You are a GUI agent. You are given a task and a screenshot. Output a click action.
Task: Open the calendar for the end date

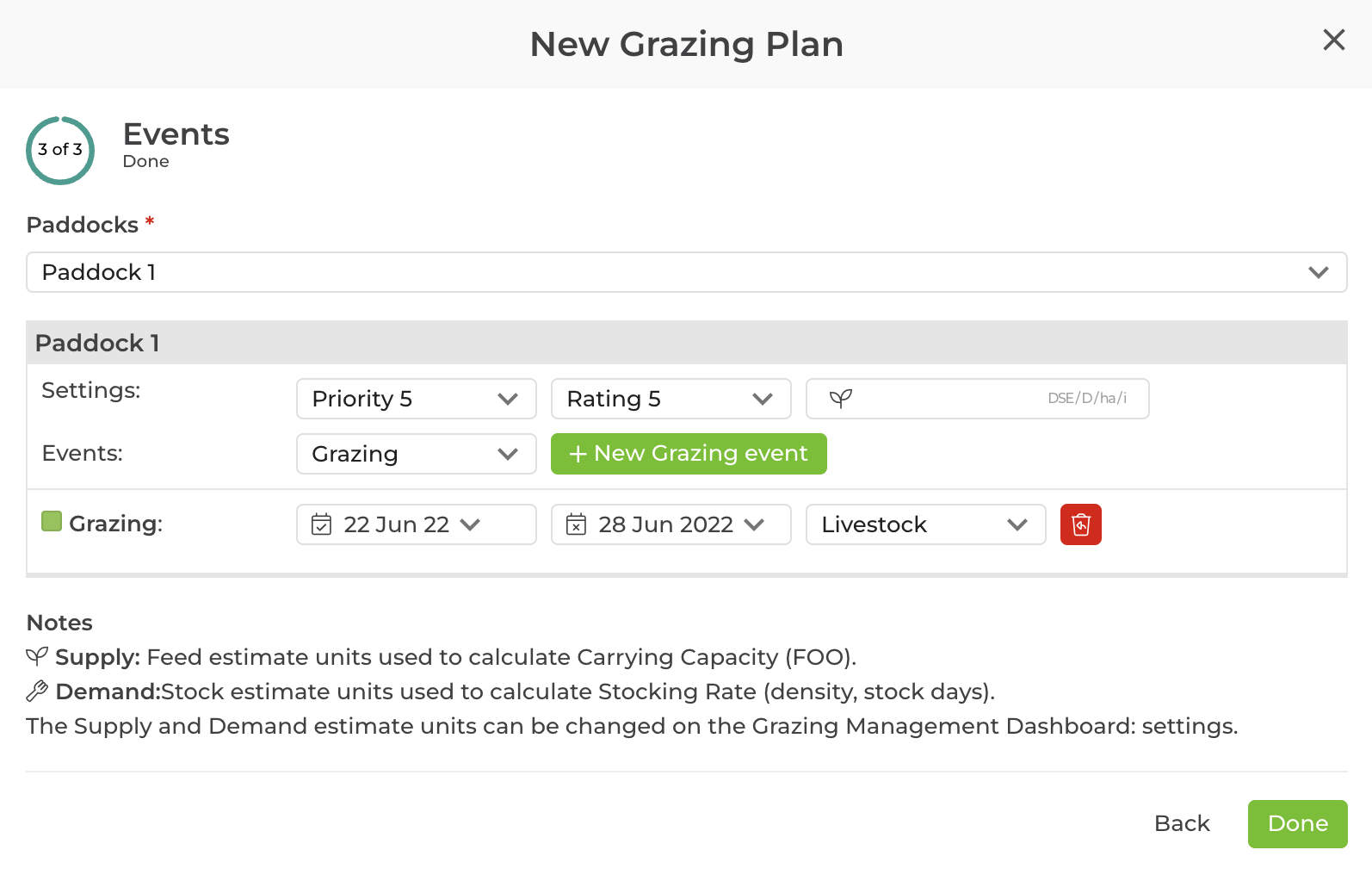pos(575,524)
